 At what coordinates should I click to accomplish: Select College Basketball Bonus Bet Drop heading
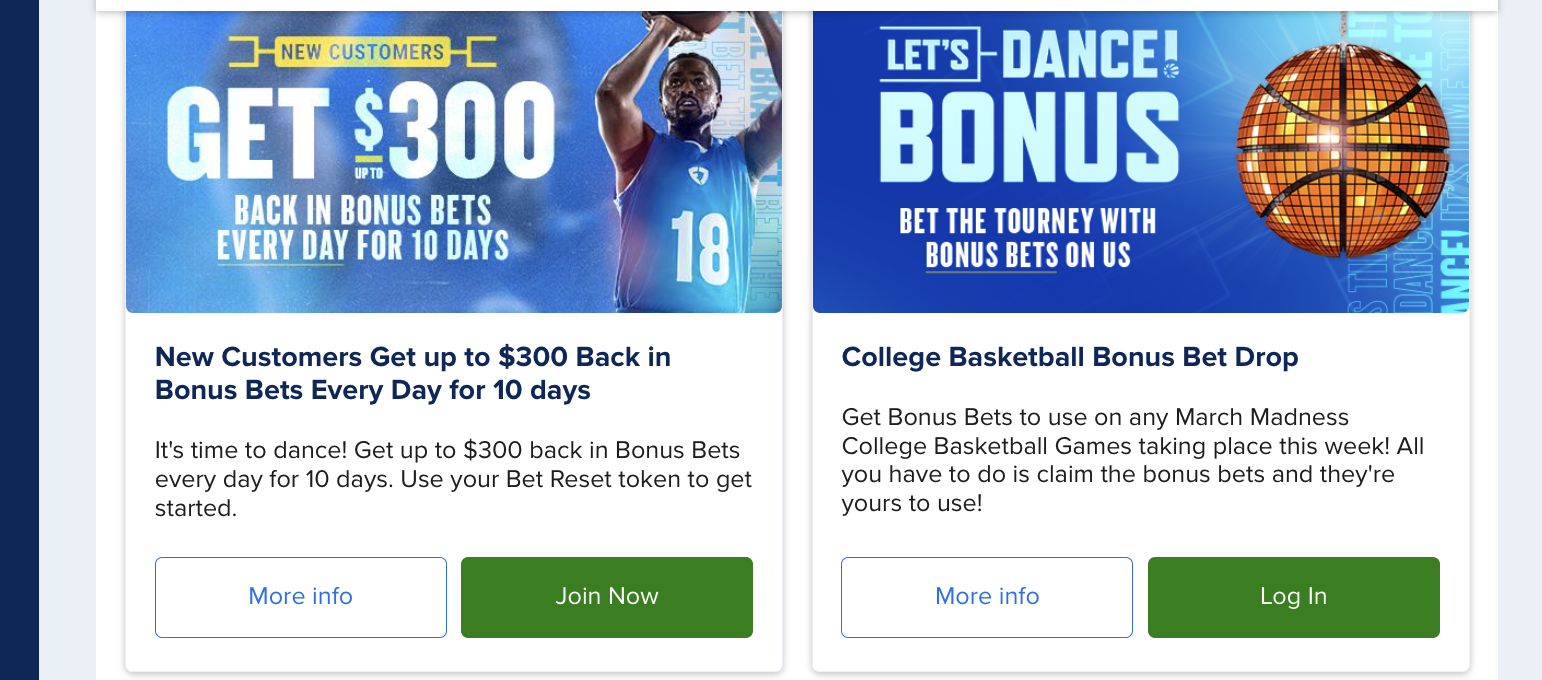(x=1069, y=357)
